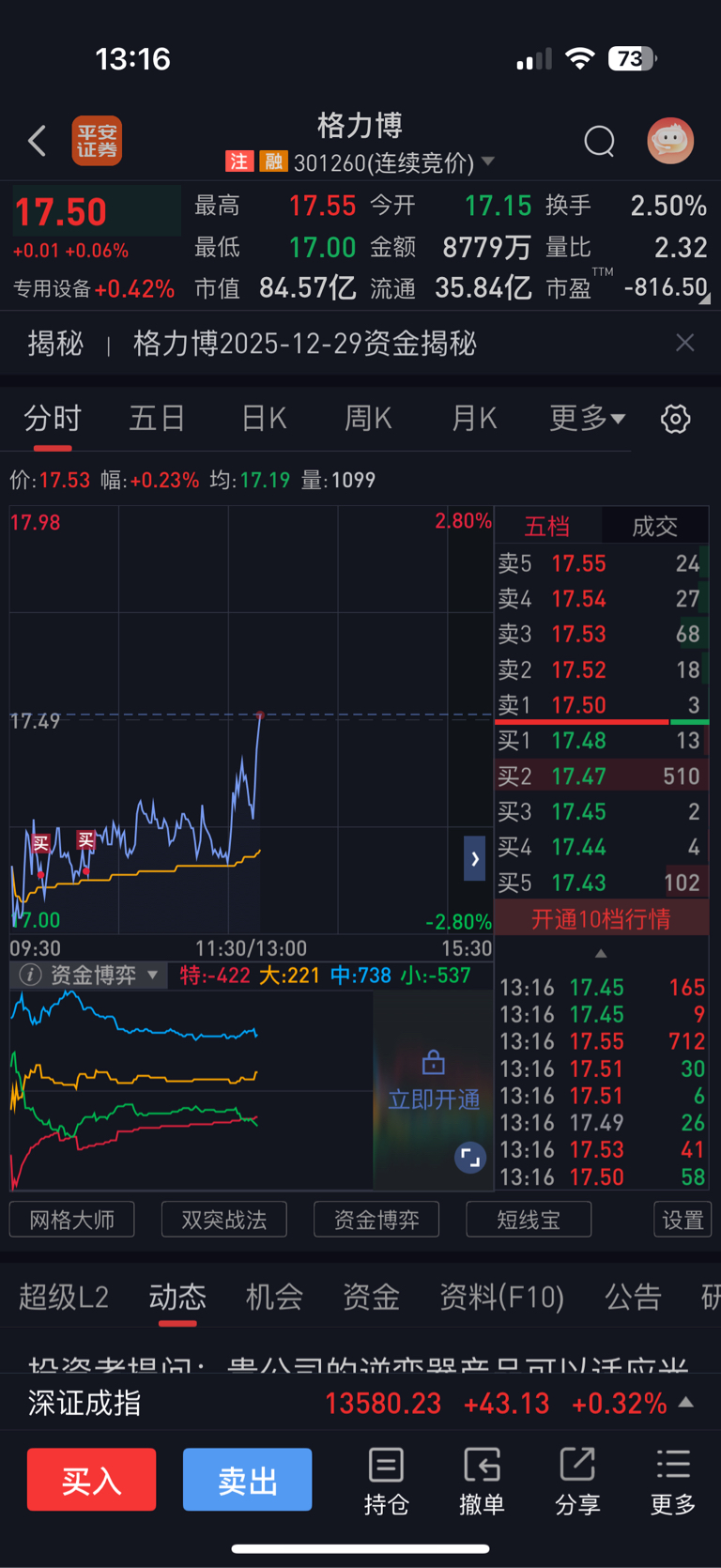The width and height of the screenshot is (721, 1568).
Task: Tap the search magnifier icon
Action: (599, 142)
